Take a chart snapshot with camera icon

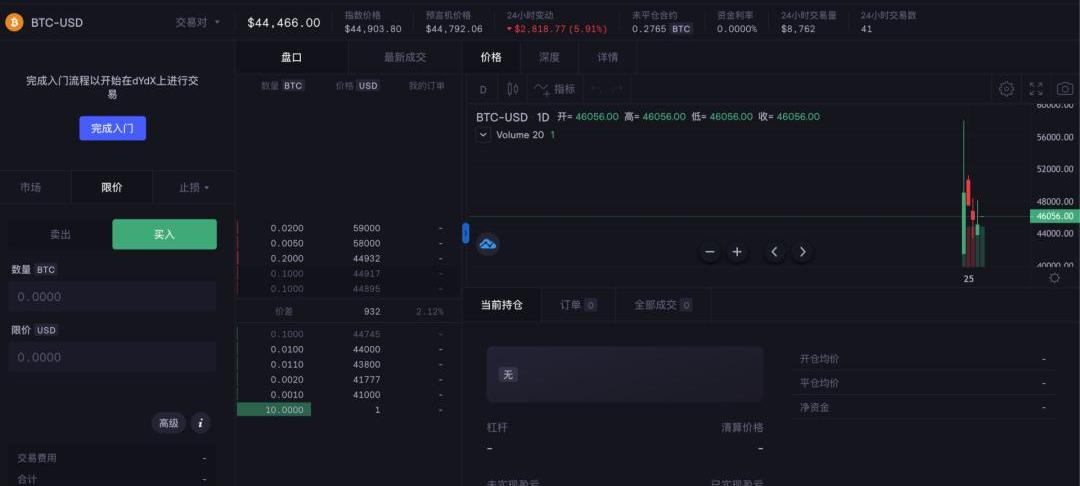click(1065, 89)
